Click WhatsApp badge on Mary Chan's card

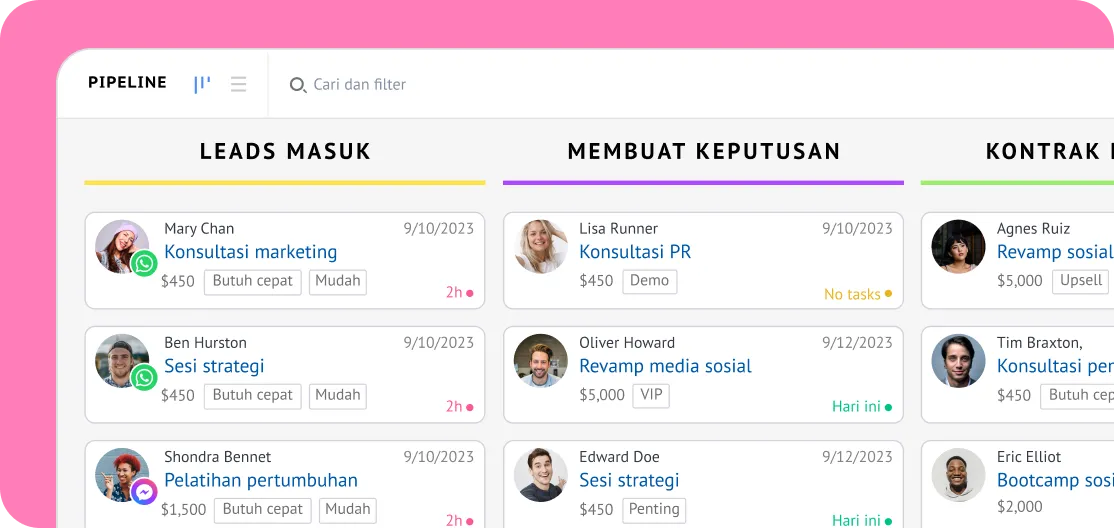(x=145, y=263)
